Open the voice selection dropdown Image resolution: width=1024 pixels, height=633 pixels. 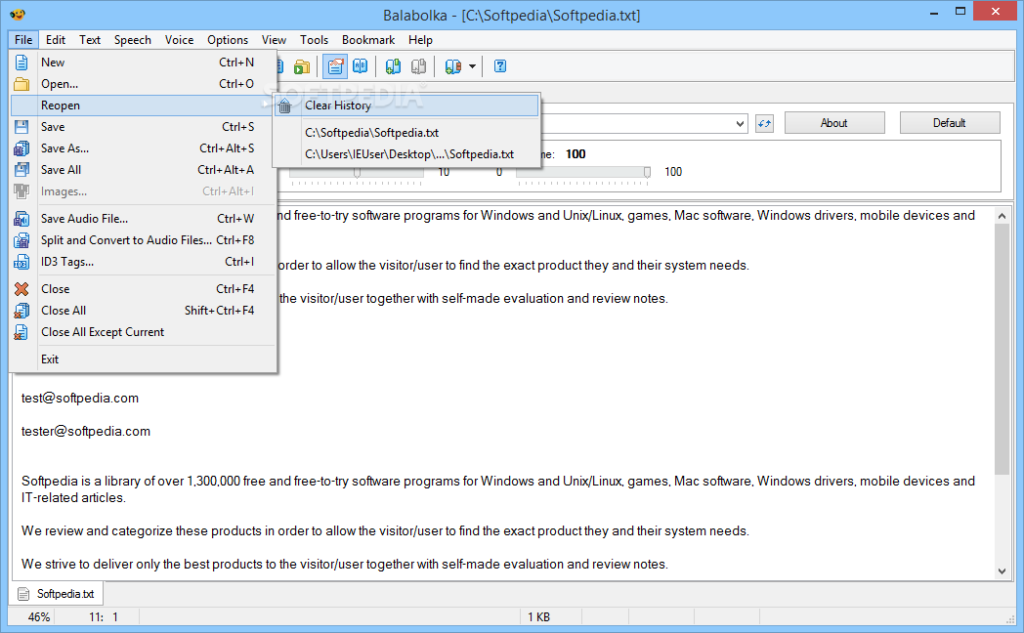click(x=741, y=122)
